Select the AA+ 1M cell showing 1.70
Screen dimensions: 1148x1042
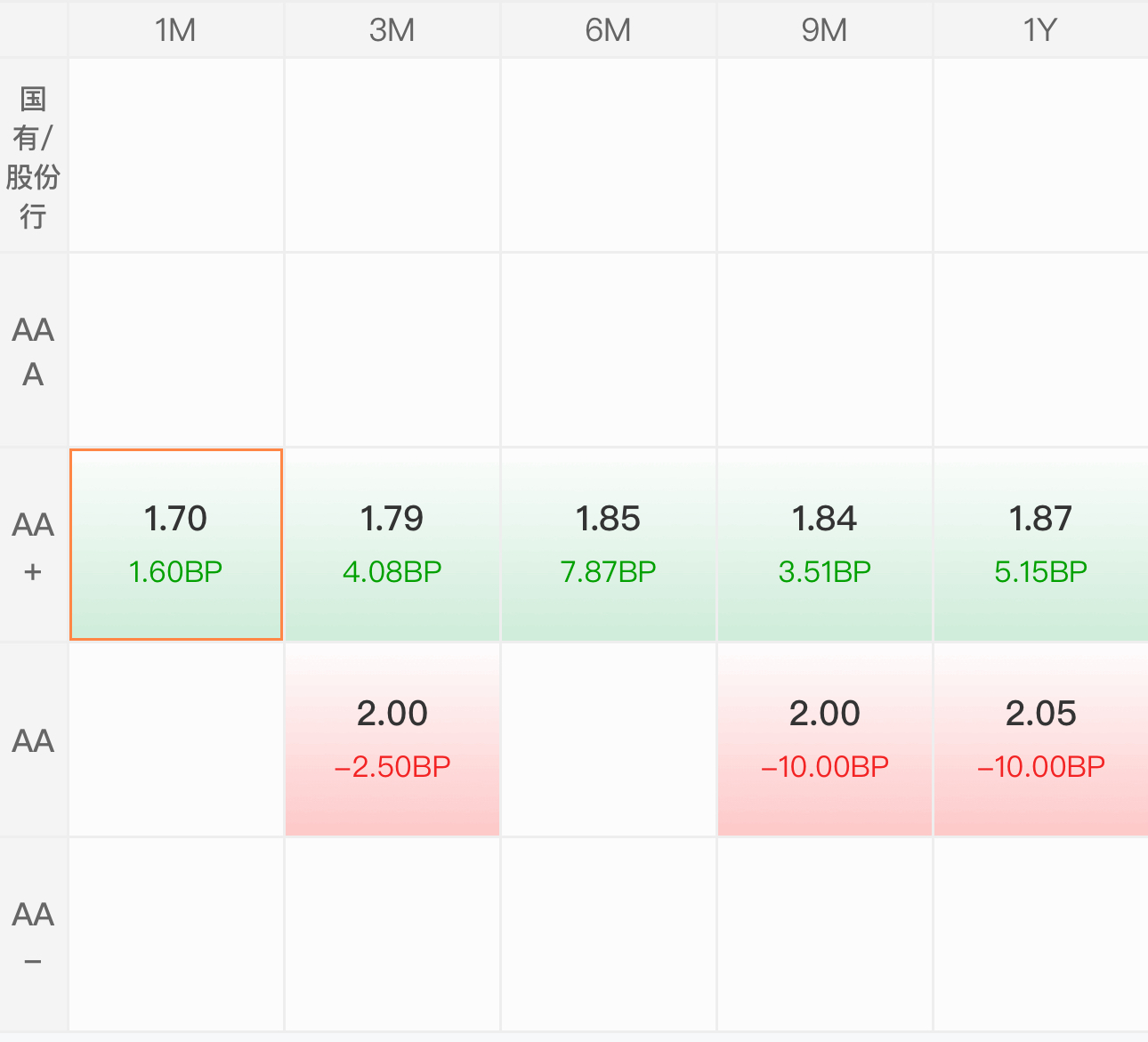[175, 544]
